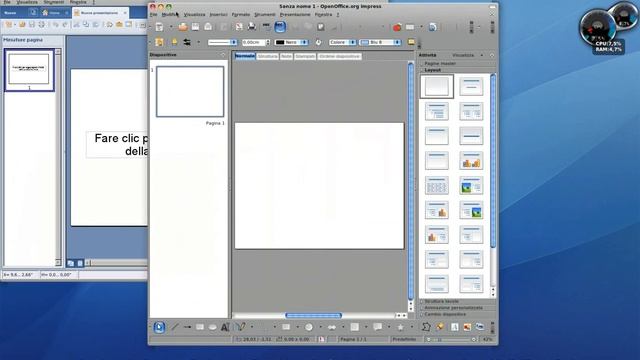Select the Line drawing tool
This screenshot has width=640, height=360.
pyautogui.click(x=175, y=327)
